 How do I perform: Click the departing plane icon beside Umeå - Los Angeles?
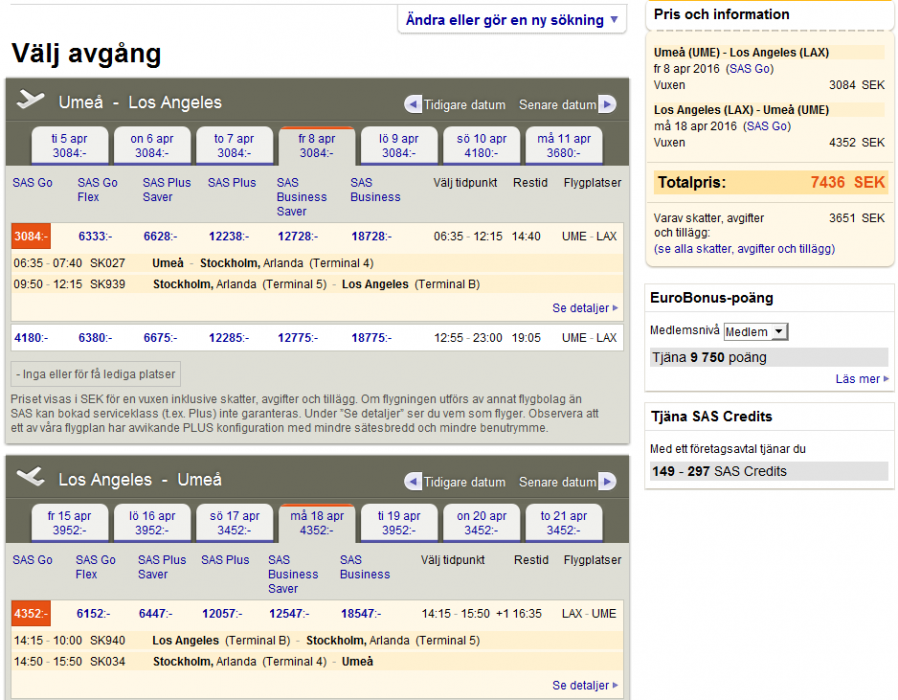(x=31, y=101)
